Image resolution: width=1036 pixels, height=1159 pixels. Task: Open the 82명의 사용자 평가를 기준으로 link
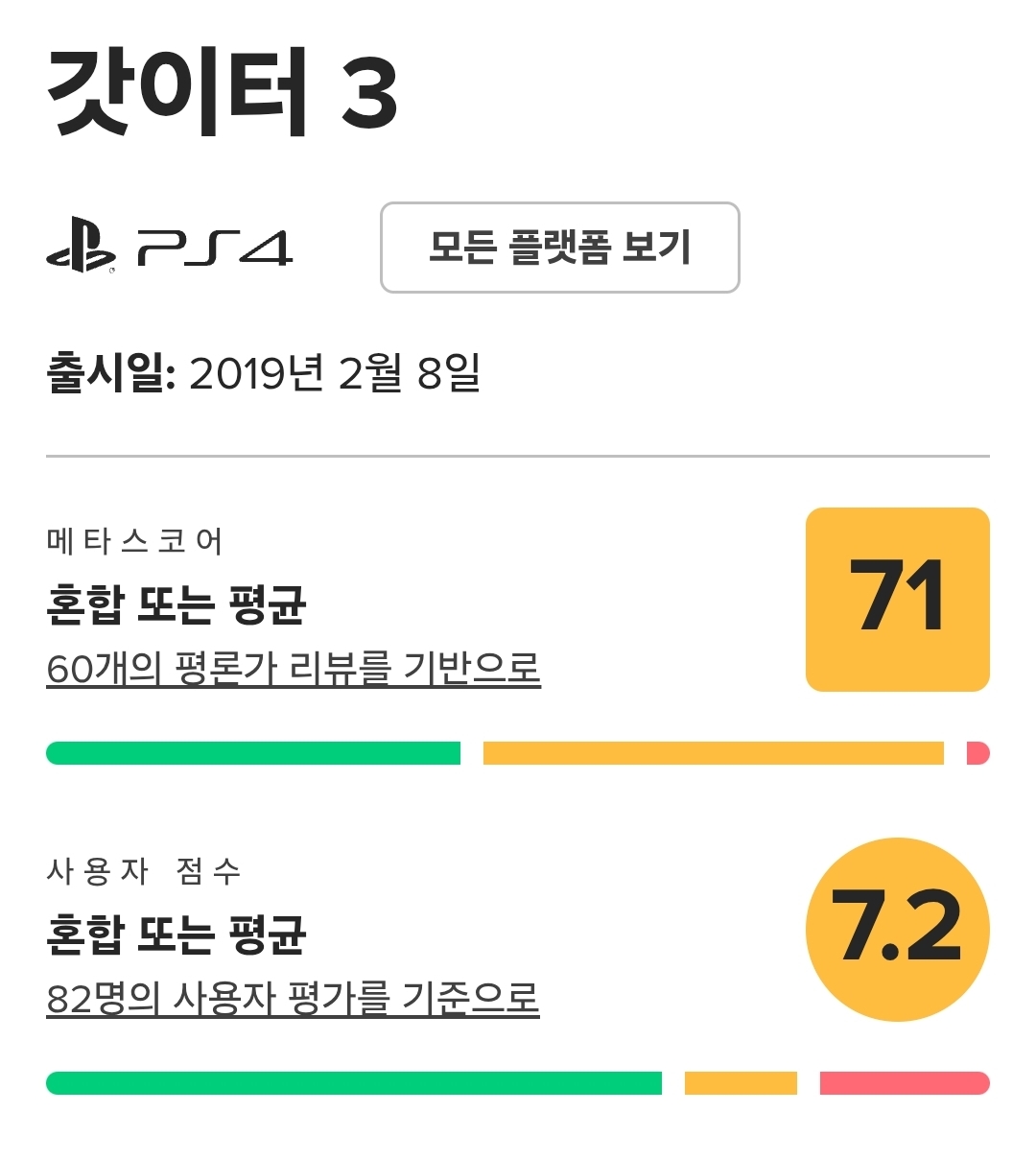pyautogui.click(x=293, y=999)
